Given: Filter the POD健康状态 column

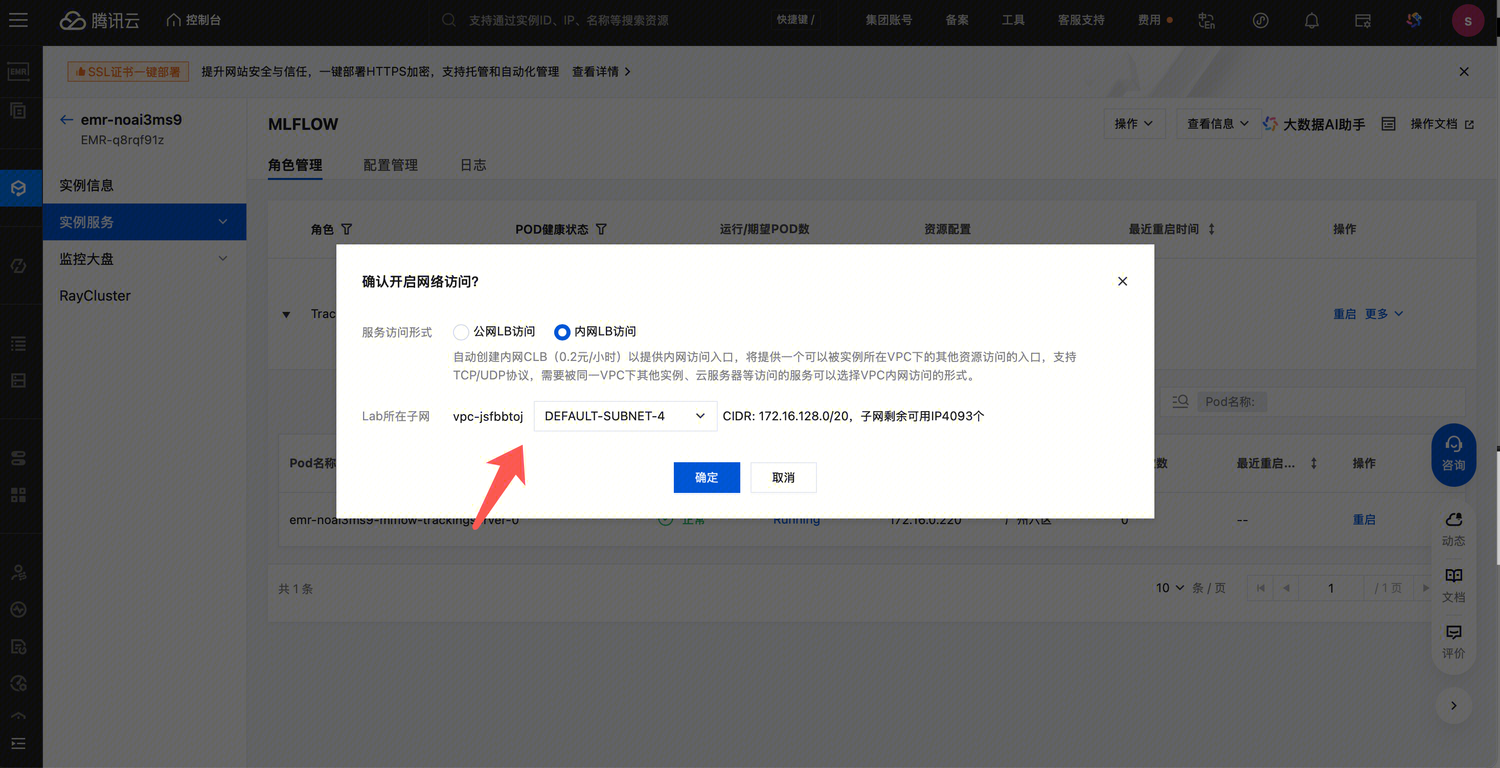Looking at the screenshot, I should coord(601,229).
